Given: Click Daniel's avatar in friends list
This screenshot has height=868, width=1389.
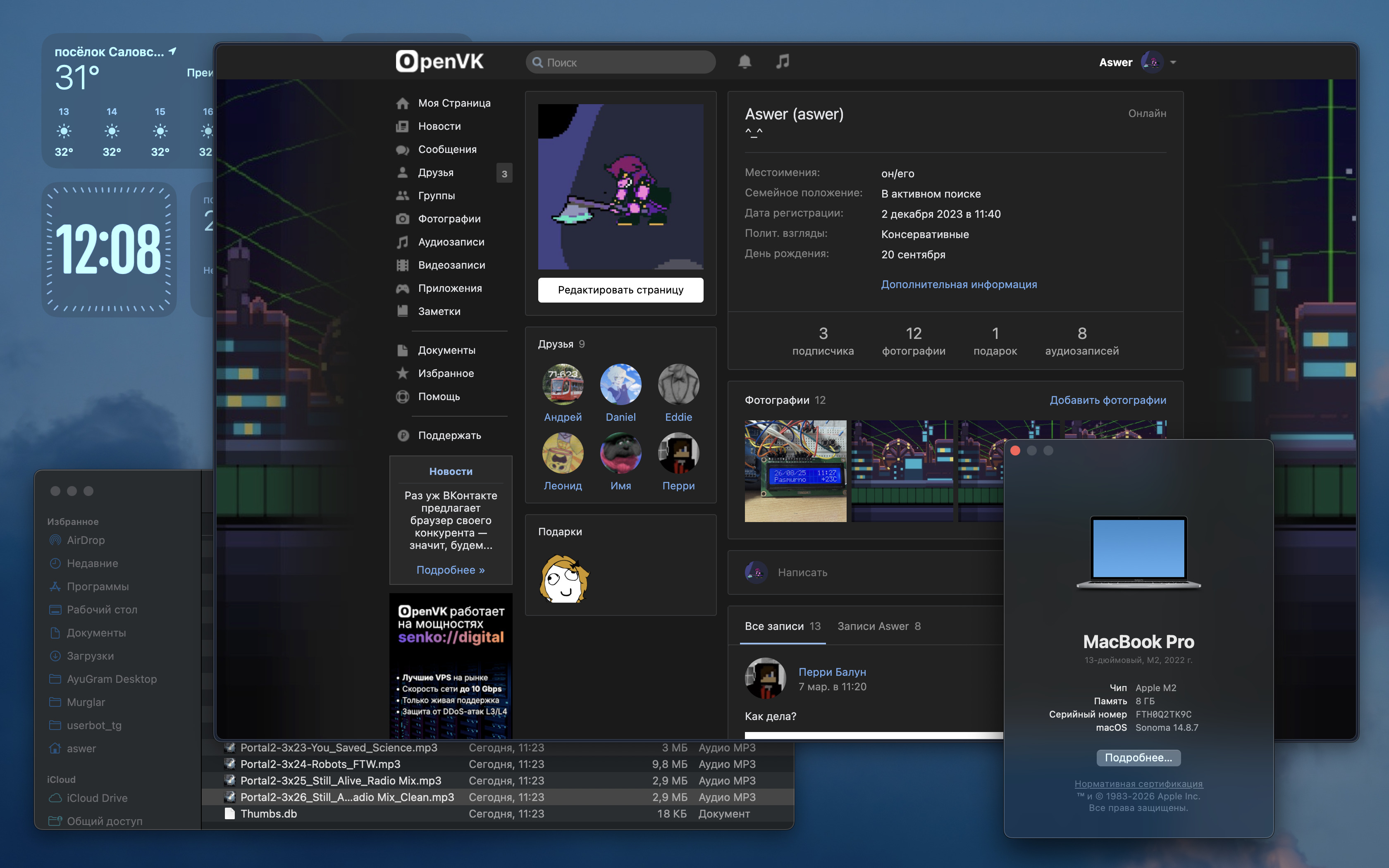Looking at the screenshot, I should (x=621, y=384).
